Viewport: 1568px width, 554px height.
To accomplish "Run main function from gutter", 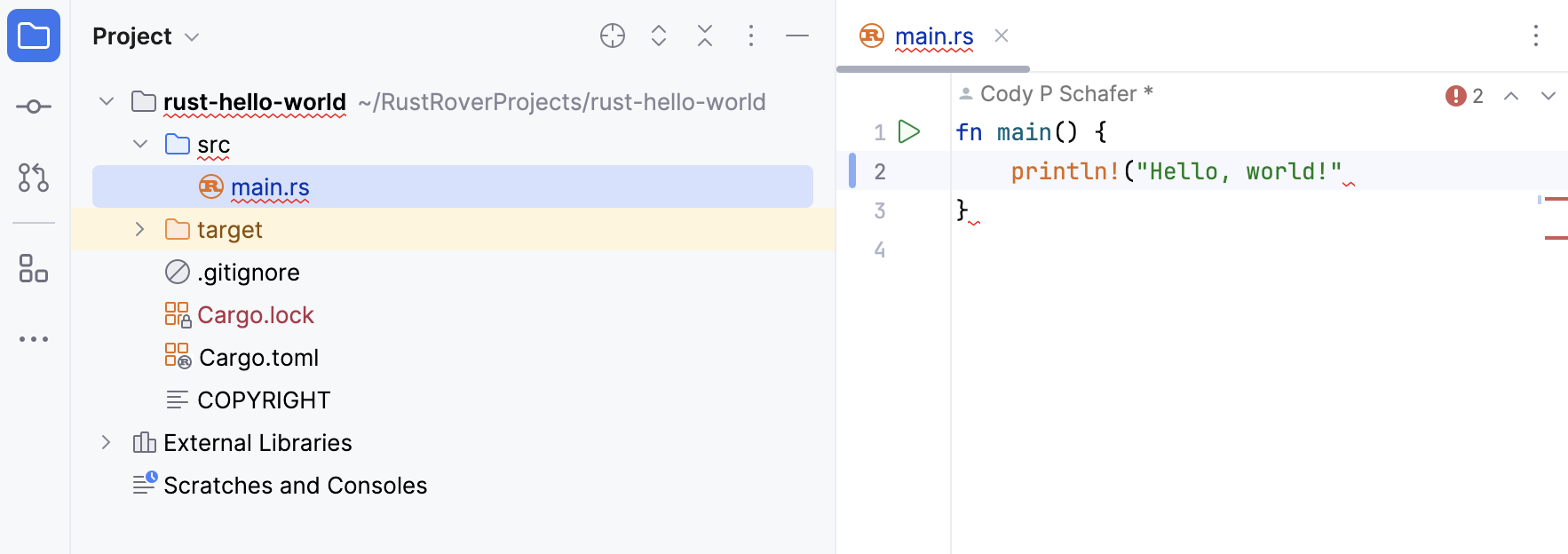I will 909,131.
